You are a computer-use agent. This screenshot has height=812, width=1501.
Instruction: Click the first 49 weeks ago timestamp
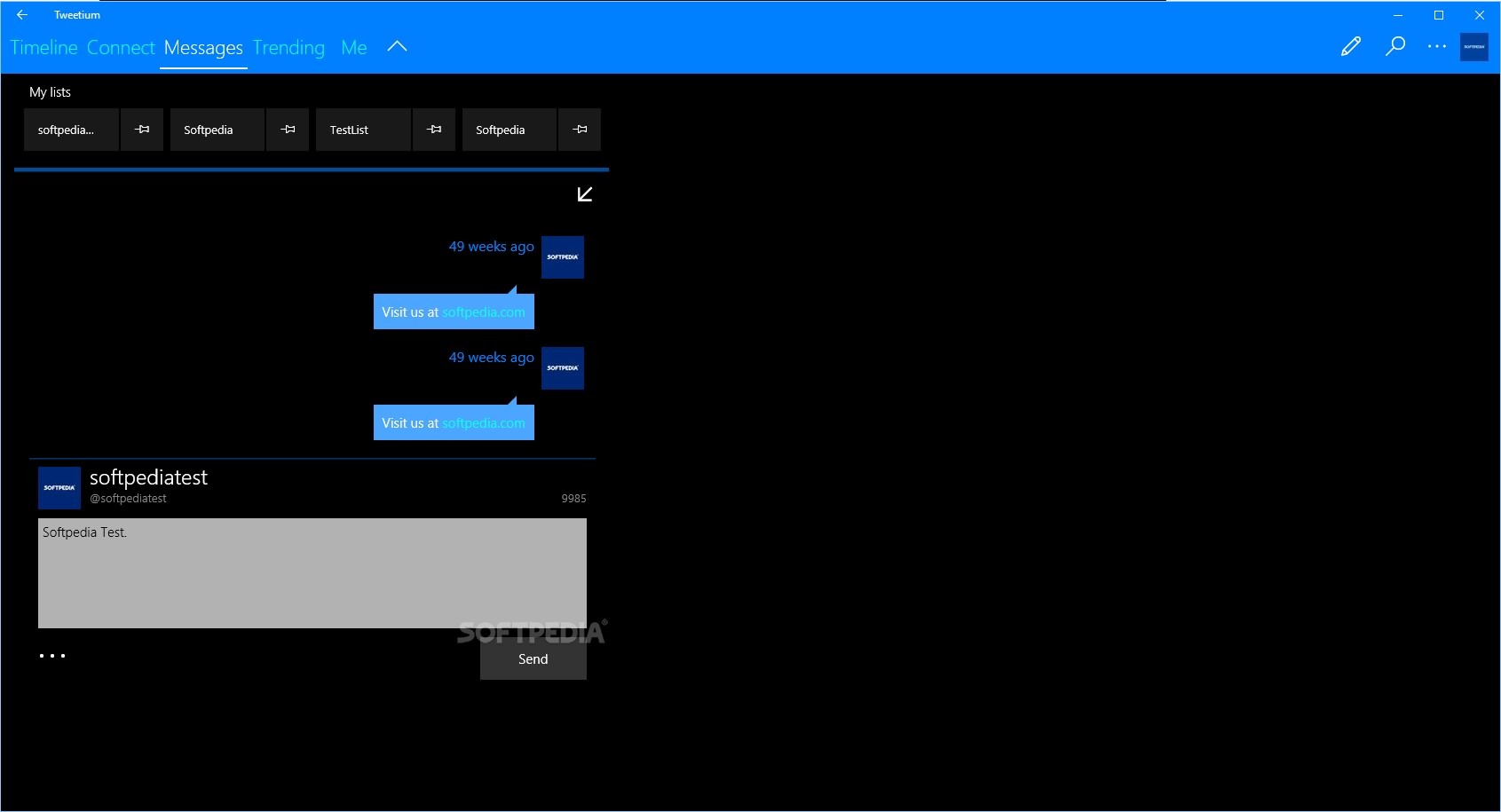(491, 247)
